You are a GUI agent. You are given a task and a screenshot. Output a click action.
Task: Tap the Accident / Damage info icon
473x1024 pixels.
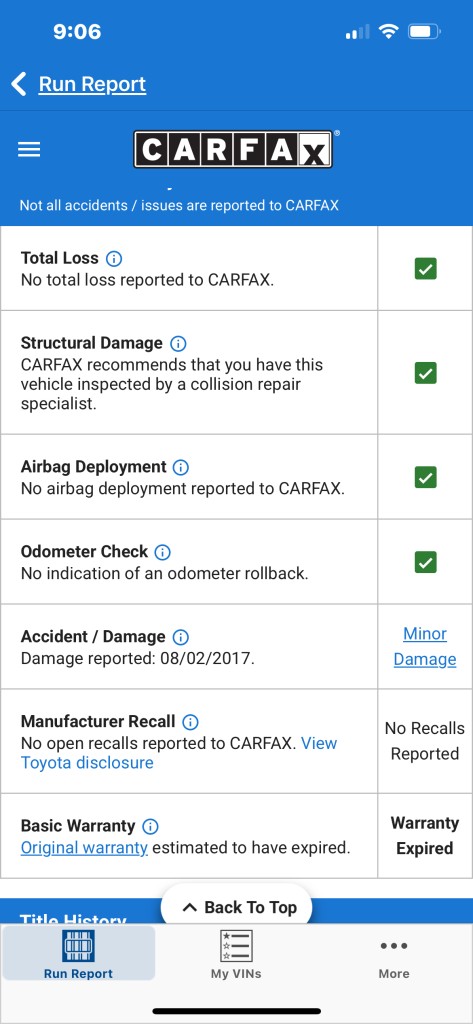tap(180, 637)
